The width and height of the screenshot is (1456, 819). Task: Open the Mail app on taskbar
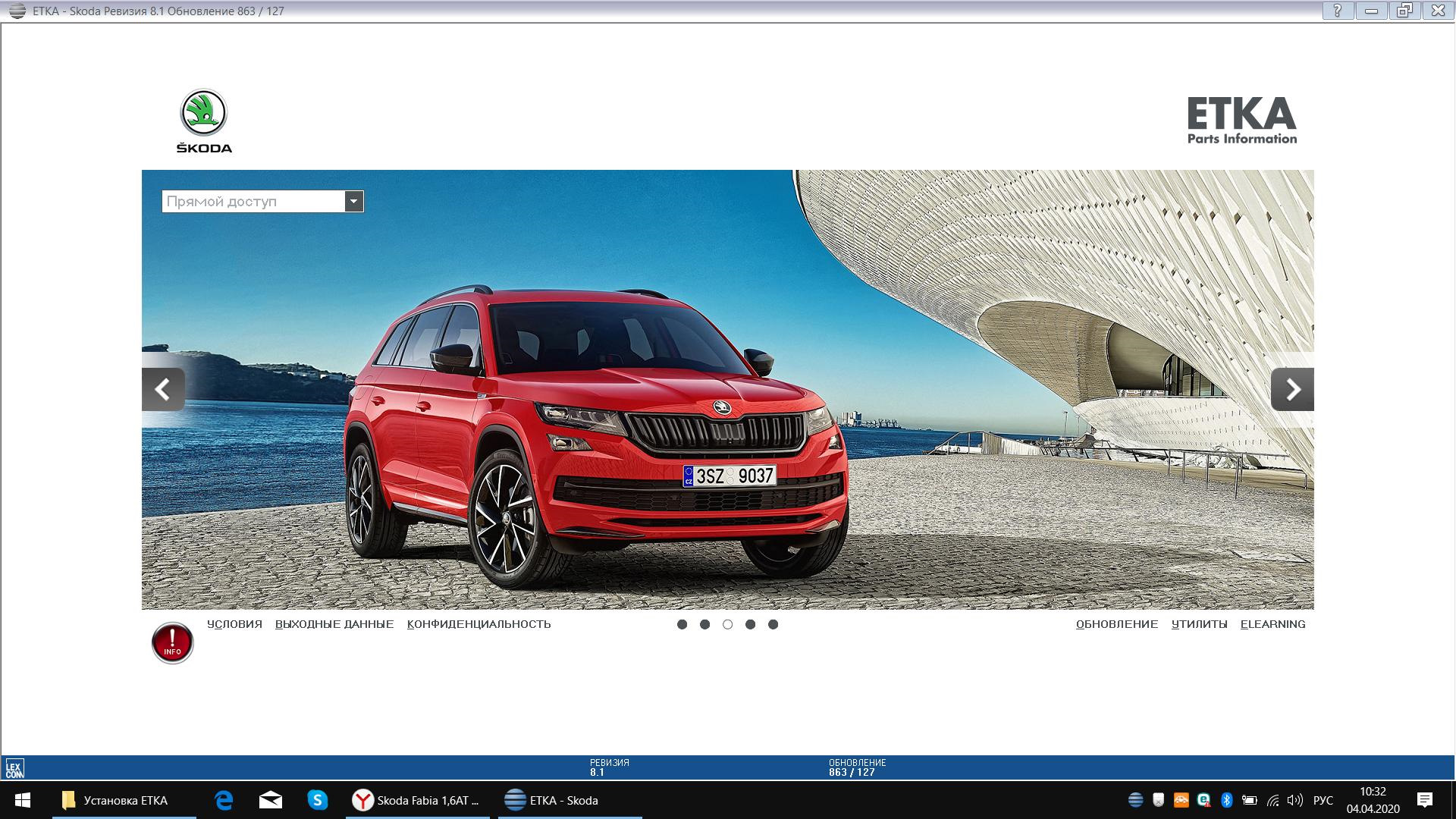[x=271, y=800]
